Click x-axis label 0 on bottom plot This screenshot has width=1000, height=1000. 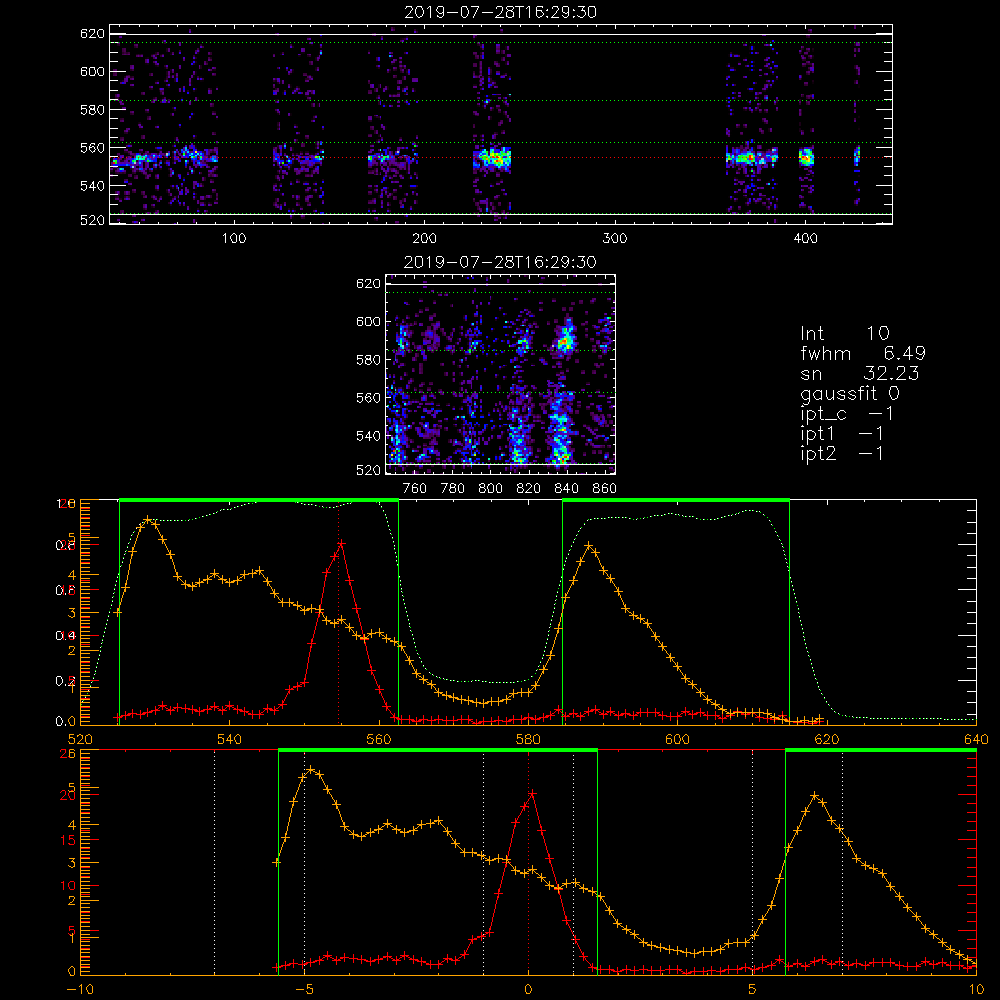click(x=528, y=989)
